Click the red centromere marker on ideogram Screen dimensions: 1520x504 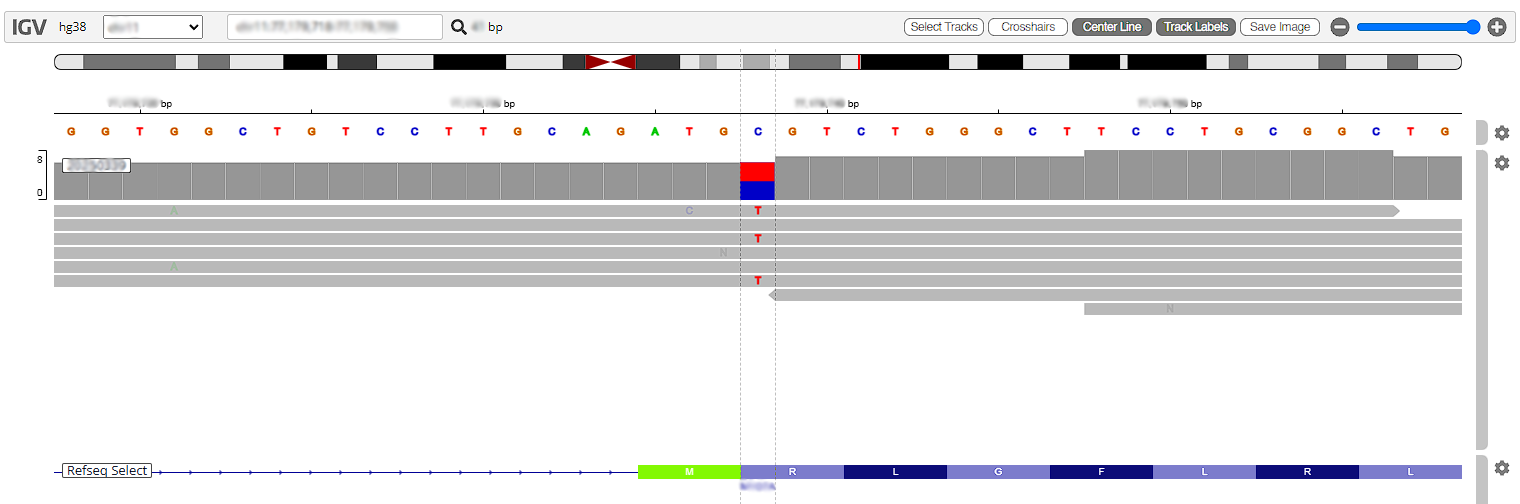click(610, 62)
